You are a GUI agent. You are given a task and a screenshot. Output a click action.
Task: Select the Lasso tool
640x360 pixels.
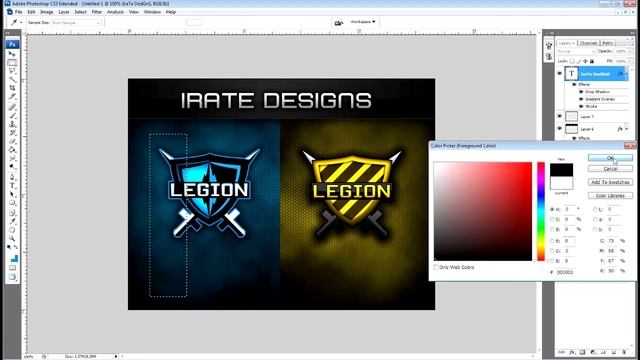point(12,71)
